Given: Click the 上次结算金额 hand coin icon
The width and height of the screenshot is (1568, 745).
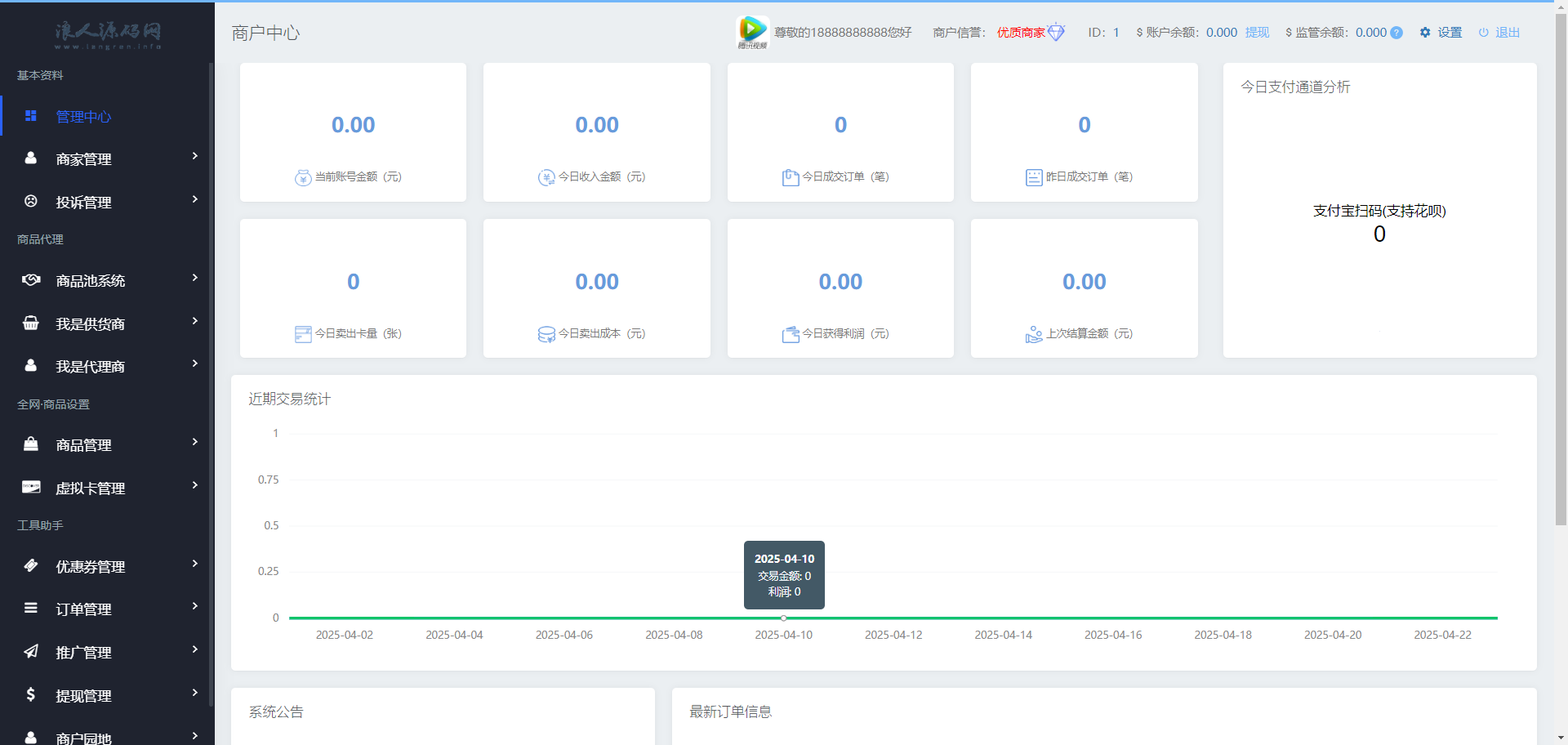Looking at the screenshot, I should [x=1033, y=334].
